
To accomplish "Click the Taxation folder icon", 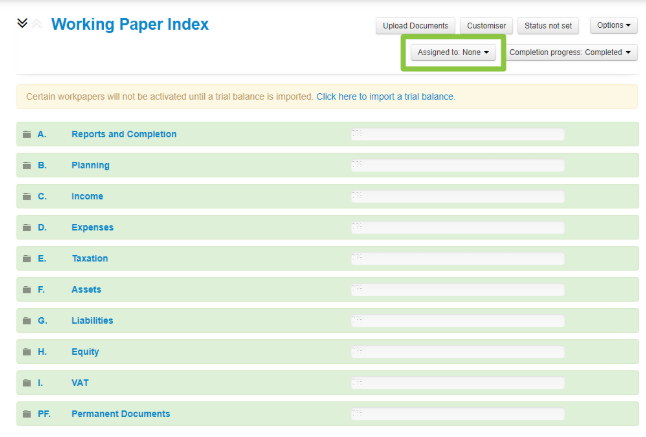I will click(26, 258).
